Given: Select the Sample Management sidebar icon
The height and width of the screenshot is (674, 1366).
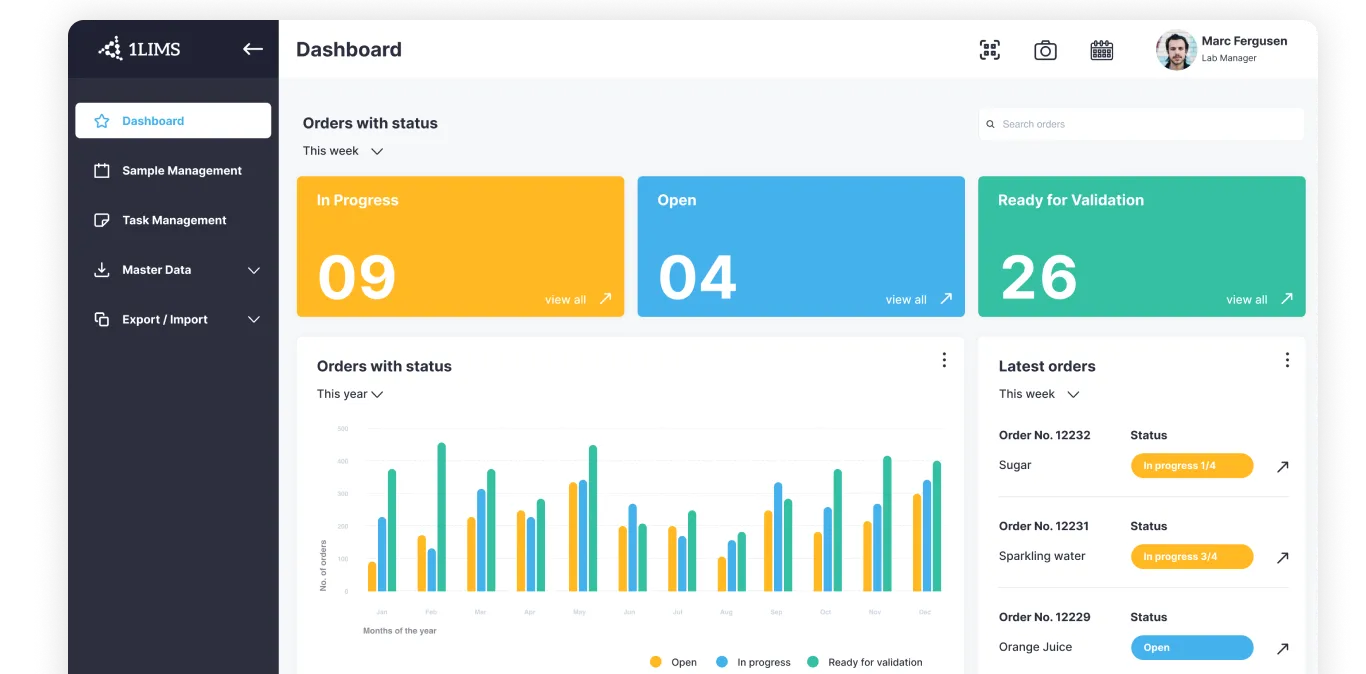Looking at the screenshot, I should click(101, 170).
